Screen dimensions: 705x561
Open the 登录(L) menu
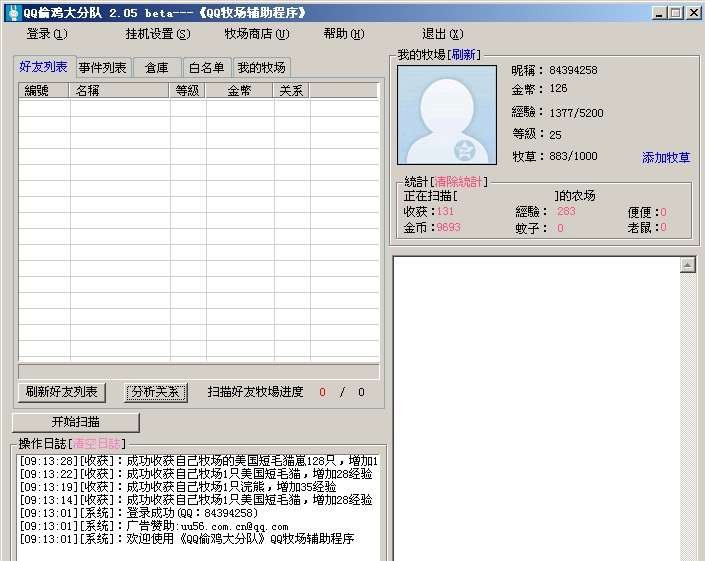[47, 34]
